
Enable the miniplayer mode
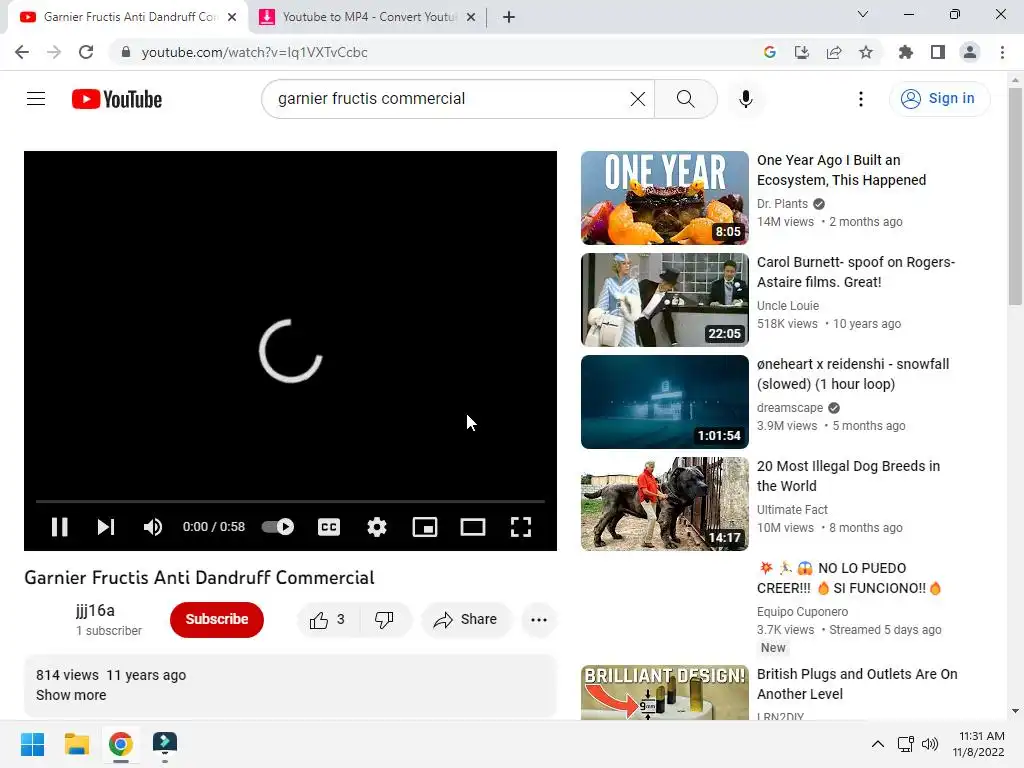424,527
